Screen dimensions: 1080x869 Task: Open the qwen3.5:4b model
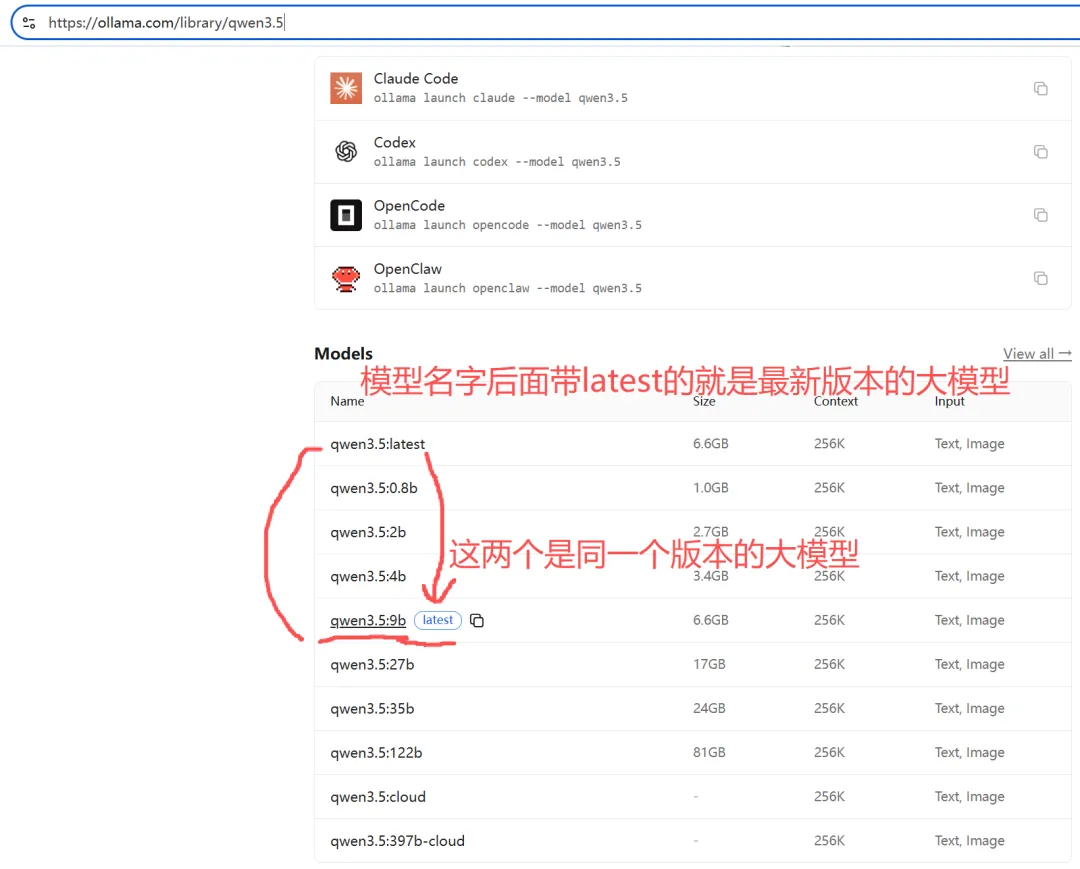coord(368,576)
